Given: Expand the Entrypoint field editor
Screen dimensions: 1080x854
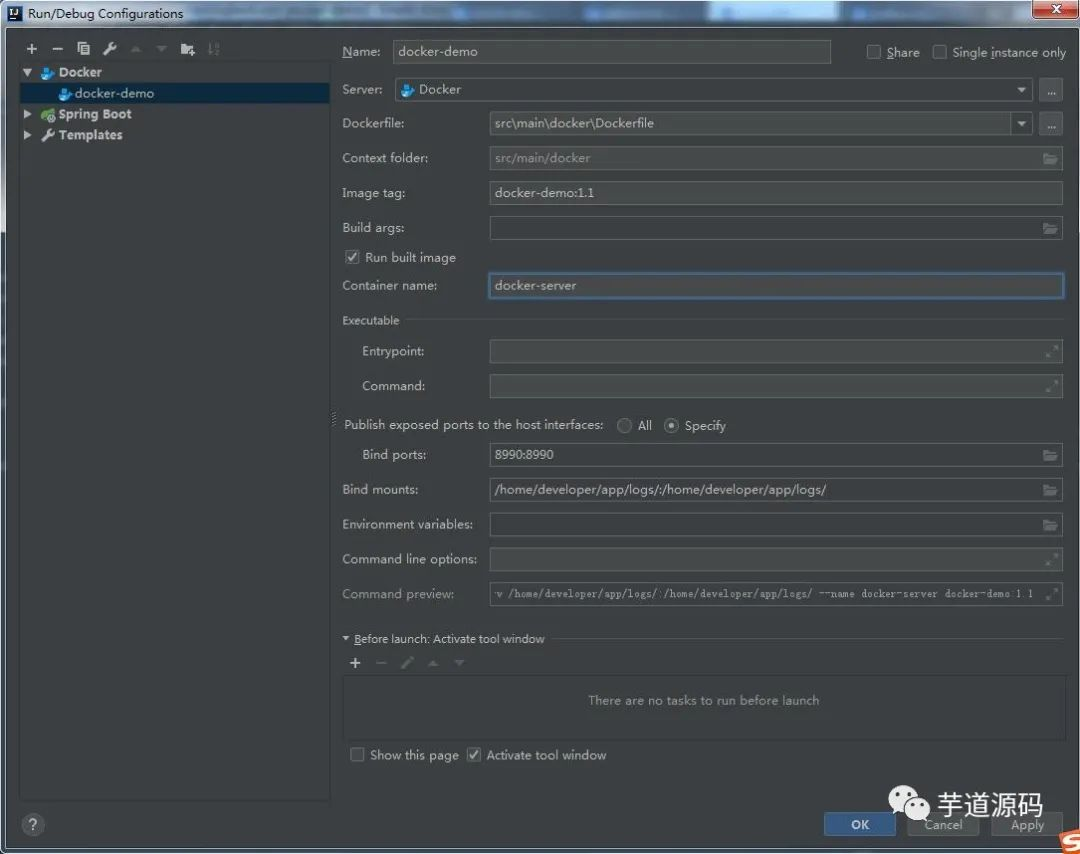Looking at the screenshot, I should (x=1052, y=351).
